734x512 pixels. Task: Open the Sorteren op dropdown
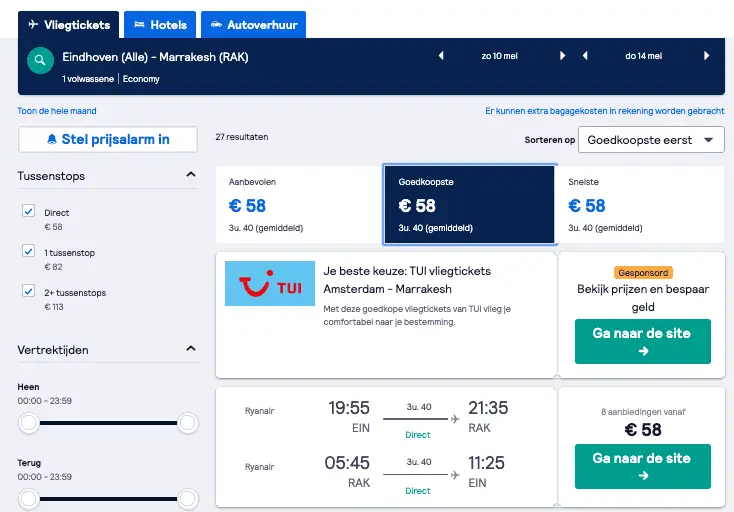tap(651, 139)
